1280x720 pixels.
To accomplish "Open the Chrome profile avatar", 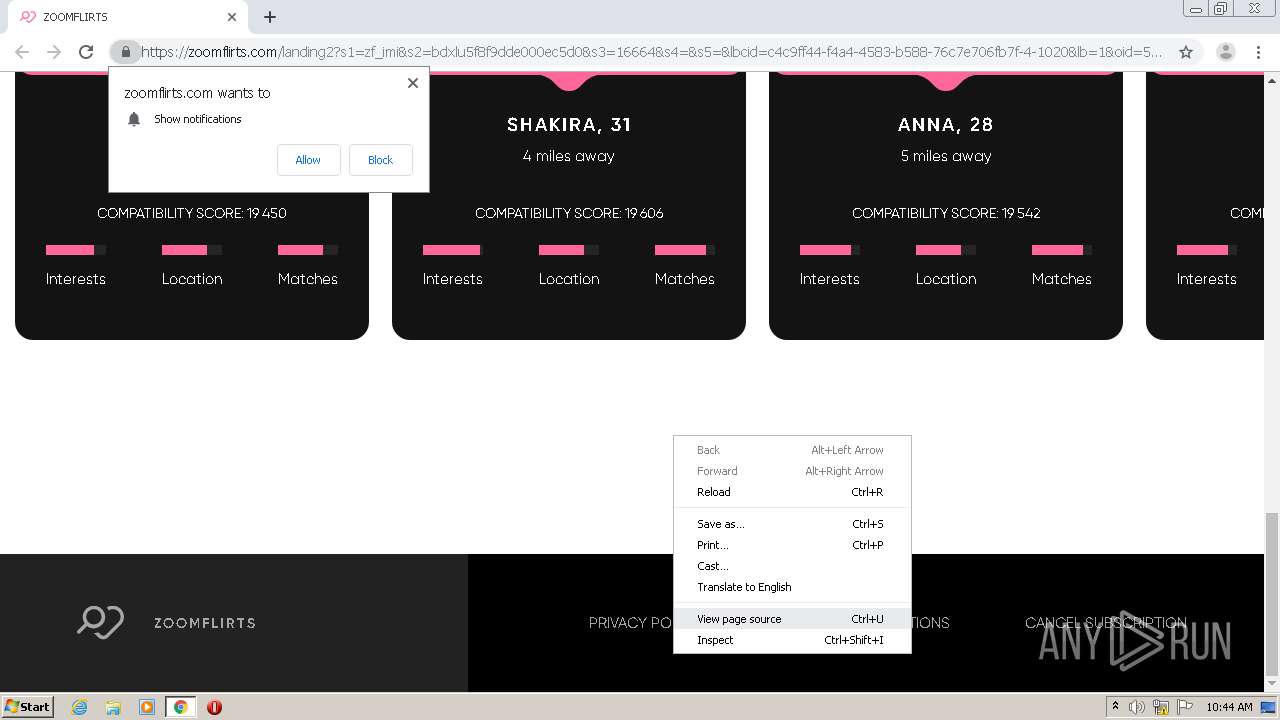I will click(1225, 52).
